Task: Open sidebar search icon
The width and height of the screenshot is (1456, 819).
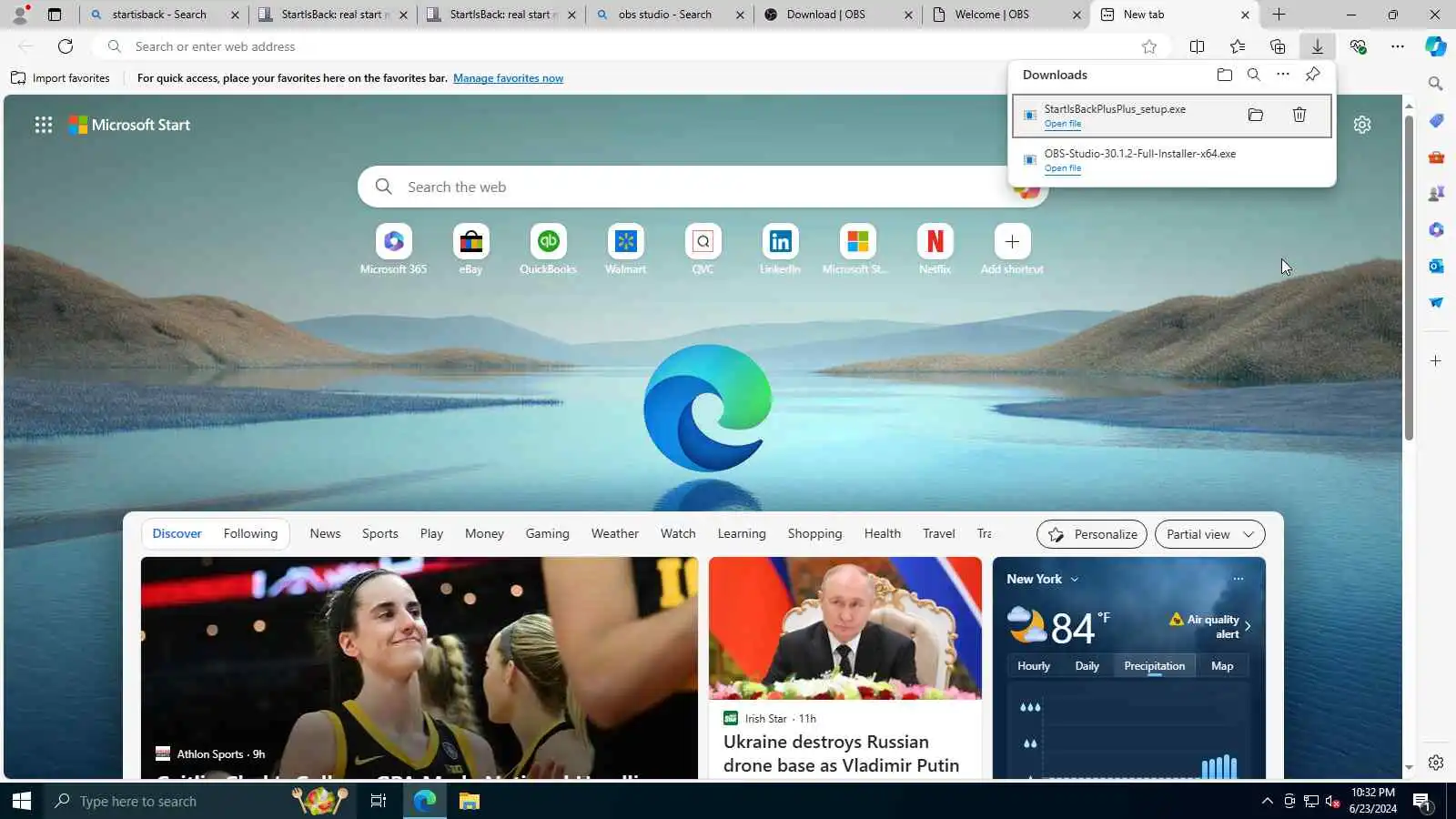Action: pos(1436,84)
